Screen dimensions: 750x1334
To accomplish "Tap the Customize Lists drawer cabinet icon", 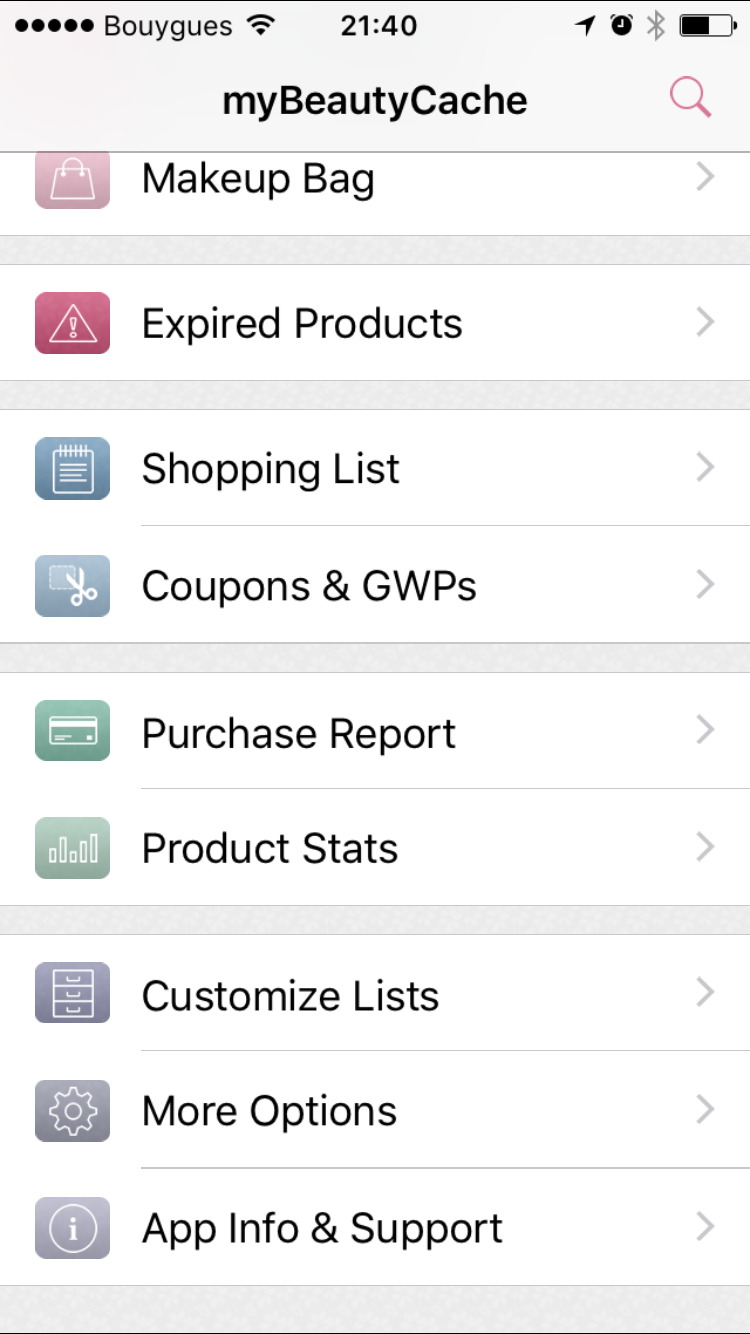I will (72, 993).
